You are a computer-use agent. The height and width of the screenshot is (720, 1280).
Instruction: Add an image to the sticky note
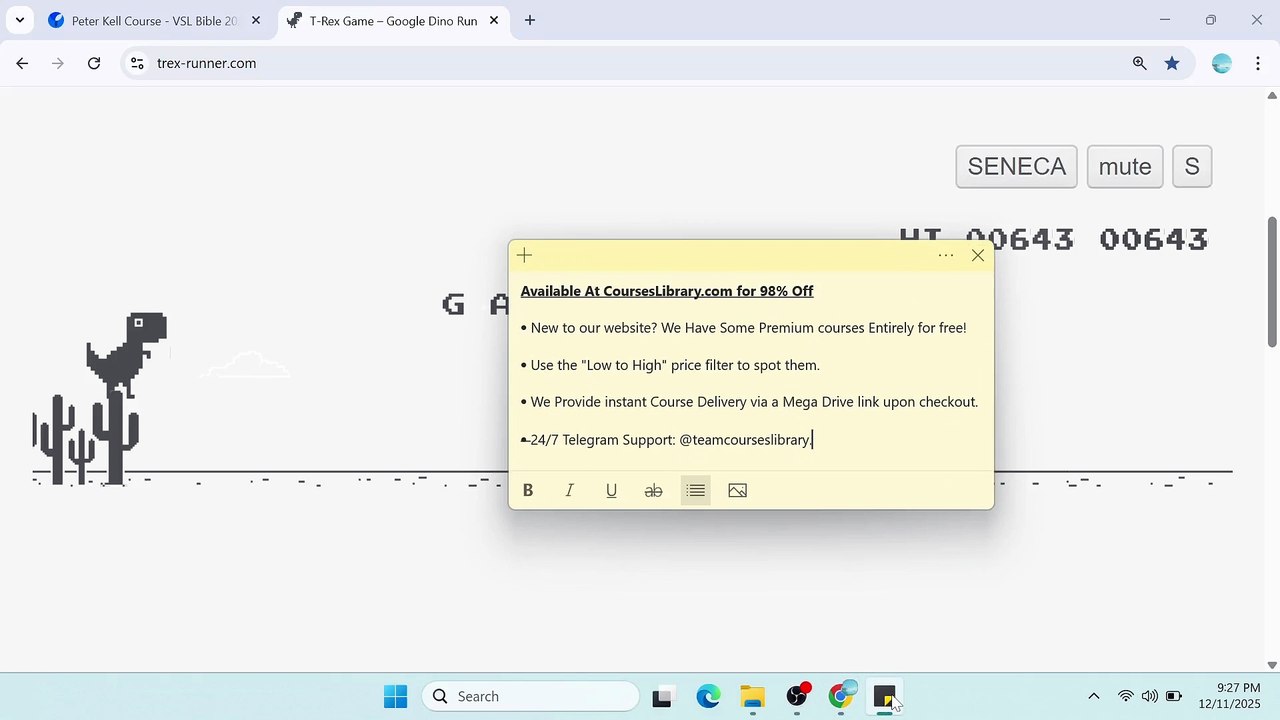[x=738, y=490]
